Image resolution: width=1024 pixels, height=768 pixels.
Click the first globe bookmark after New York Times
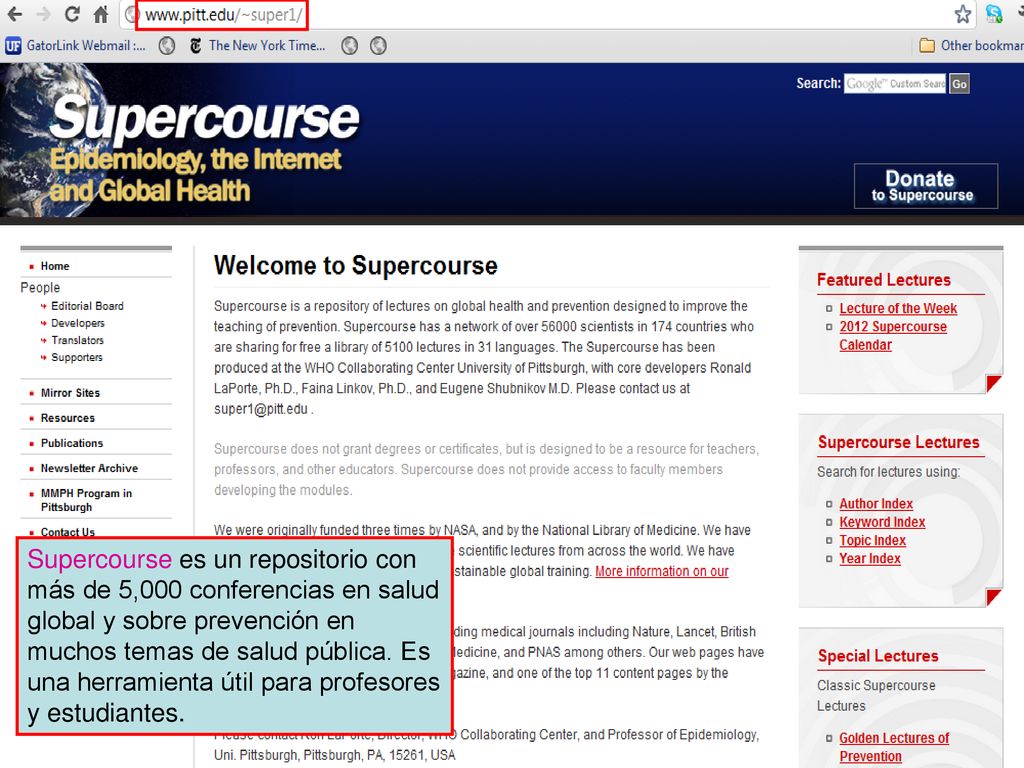point(349,46)
